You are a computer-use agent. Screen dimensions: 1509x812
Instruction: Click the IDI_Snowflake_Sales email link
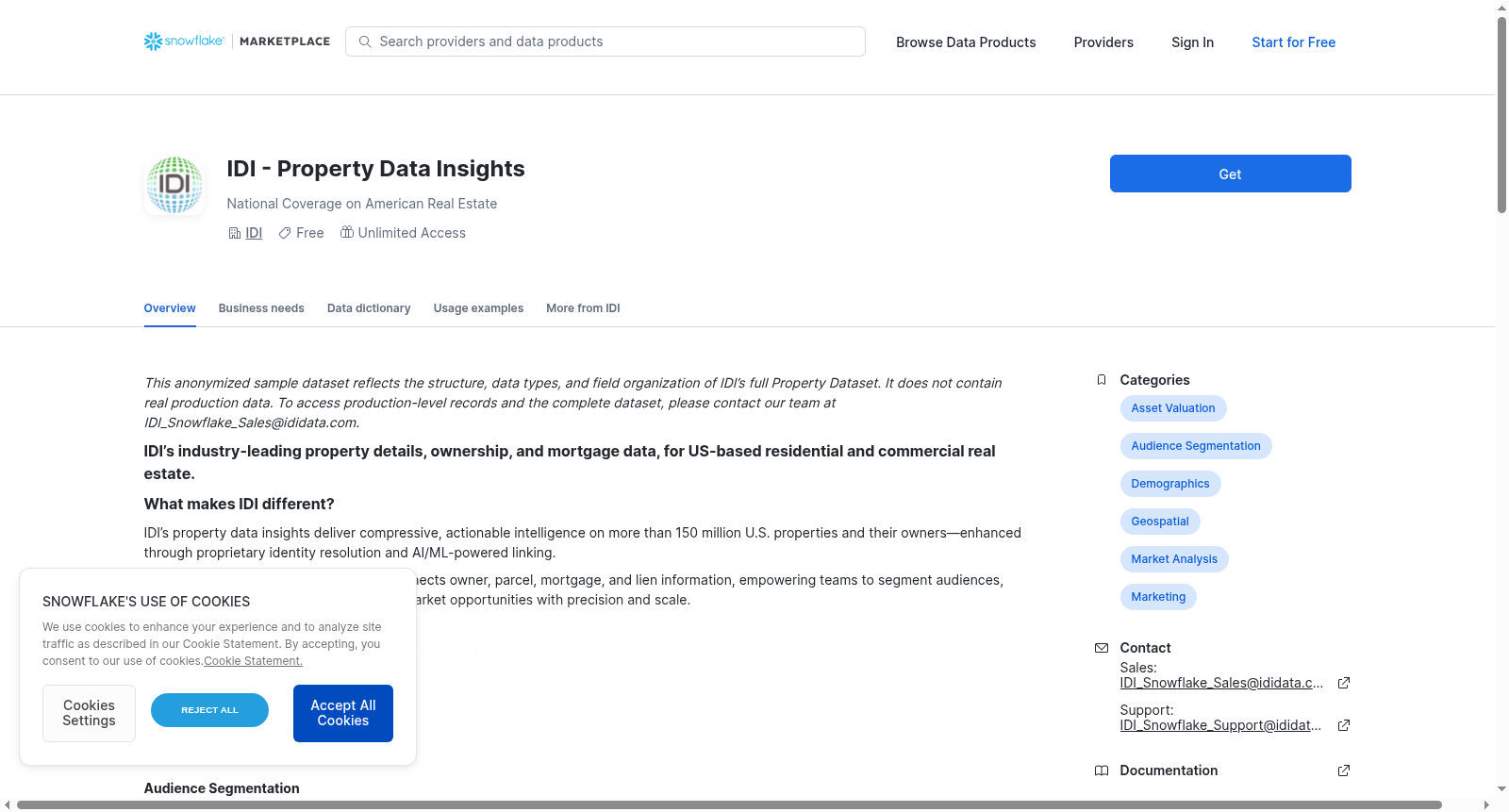(1221, 683)
